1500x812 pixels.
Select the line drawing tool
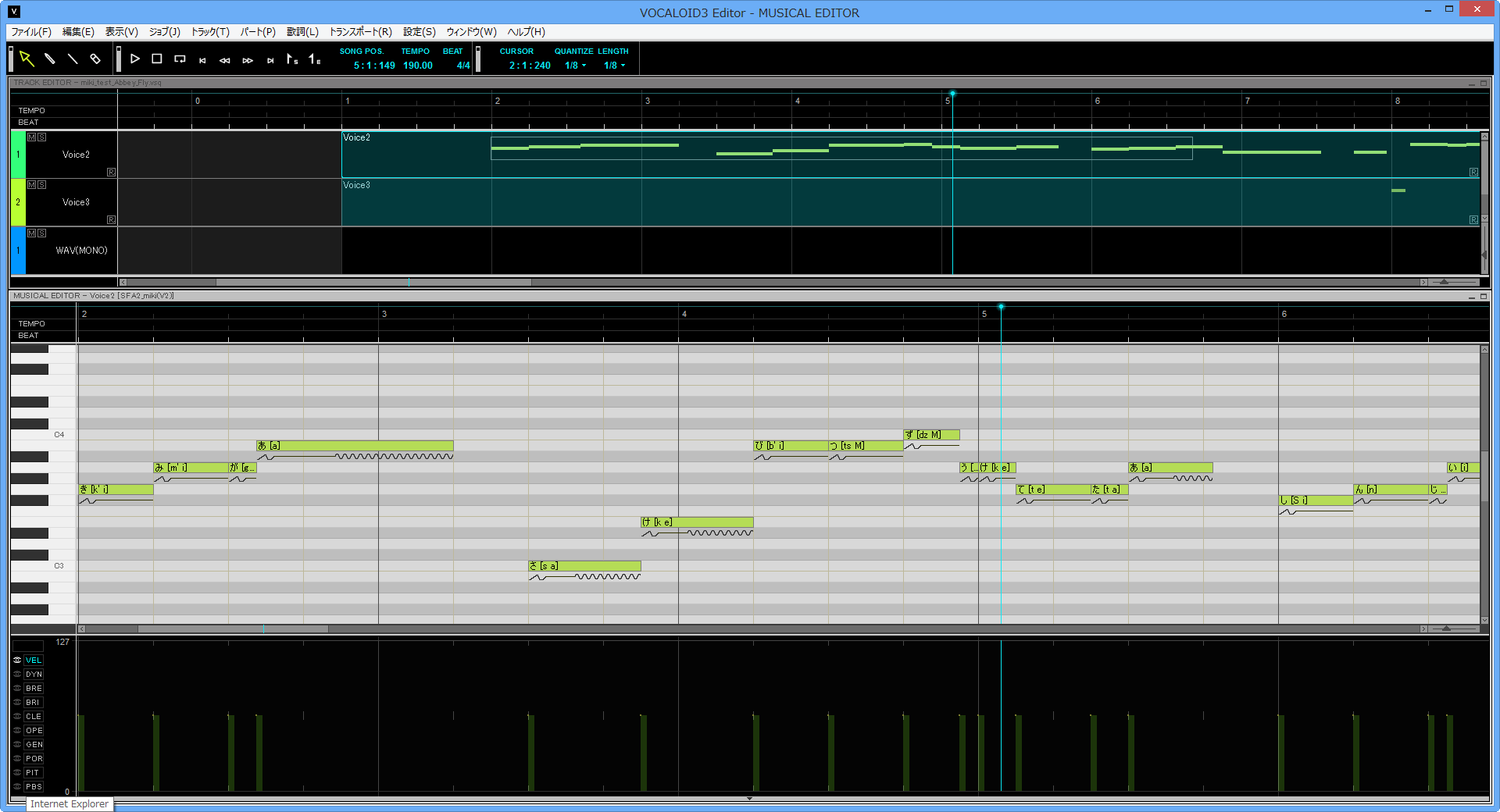tap(73, 59)
